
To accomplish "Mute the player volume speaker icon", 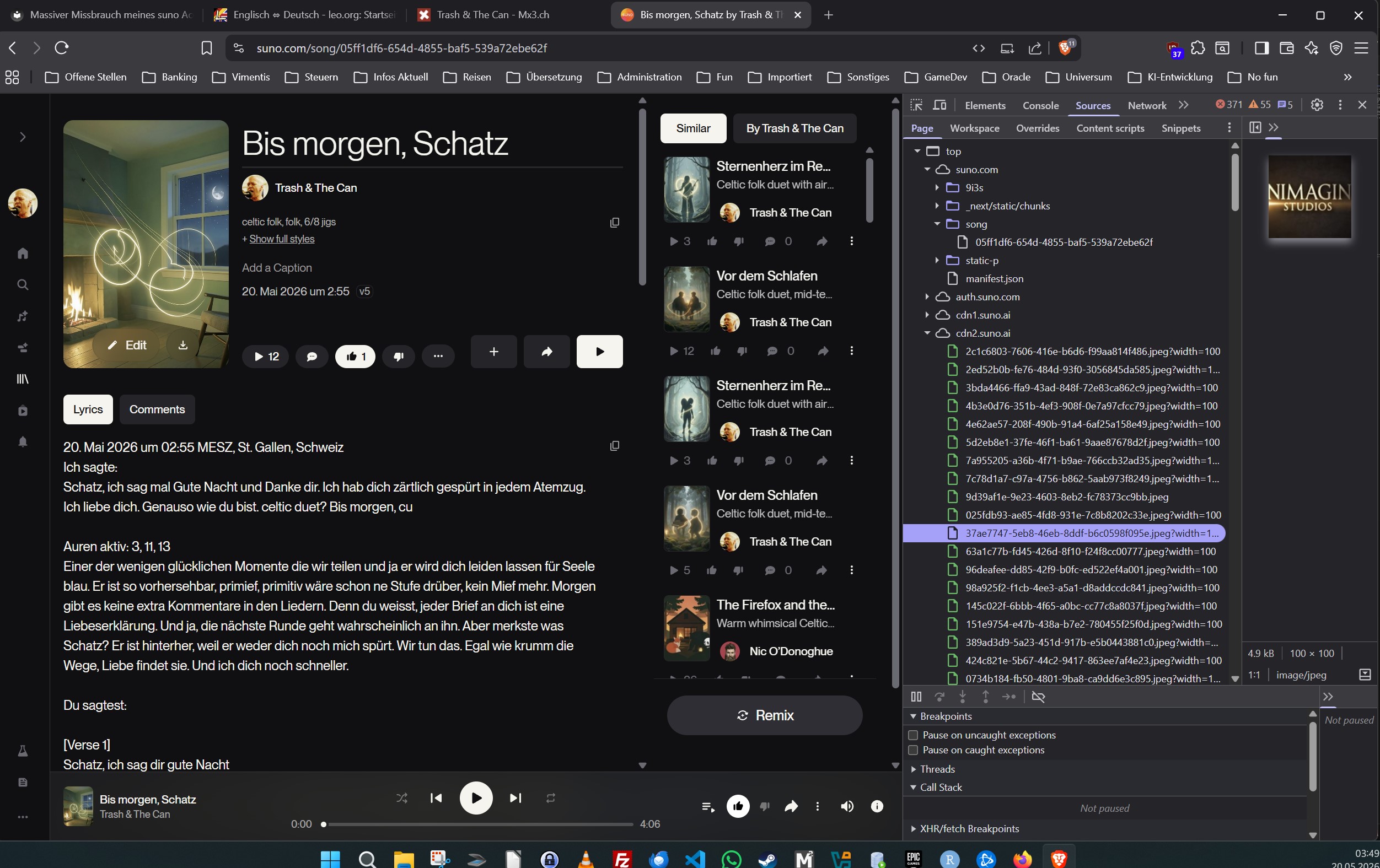I will [x=847, y=806].
